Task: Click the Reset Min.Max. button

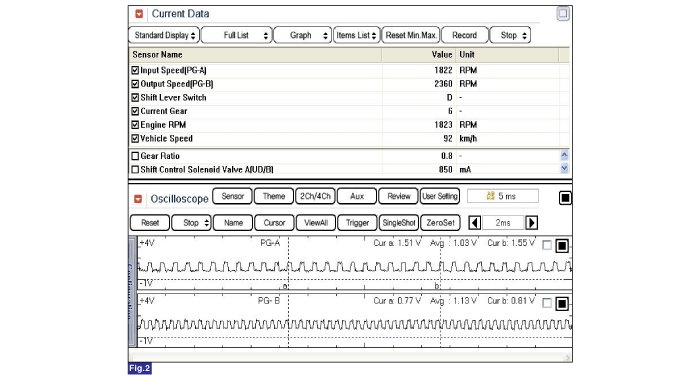Action: click(411, 35)
